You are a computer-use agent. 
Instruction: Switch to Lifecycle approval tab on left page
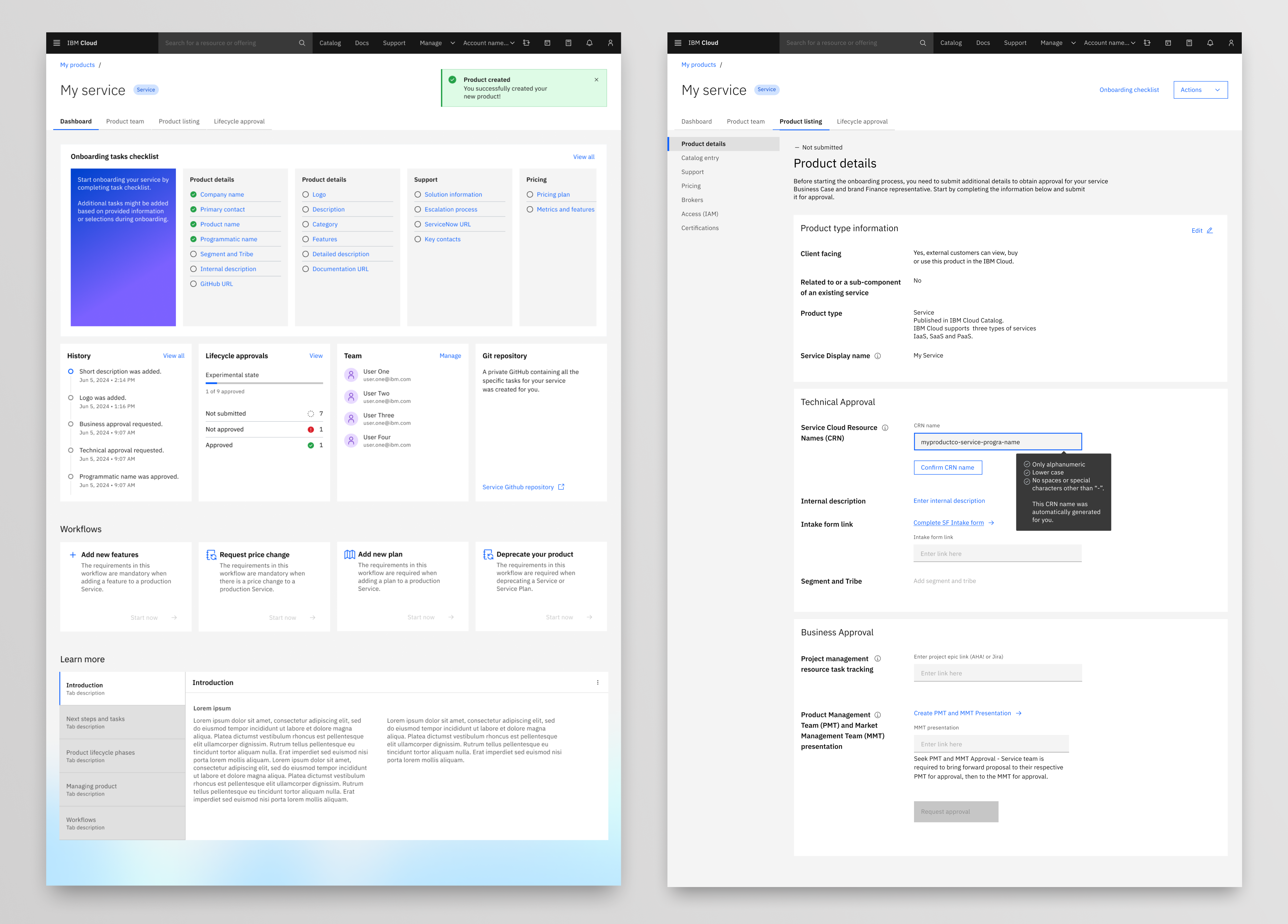click(x=239, y=121)
